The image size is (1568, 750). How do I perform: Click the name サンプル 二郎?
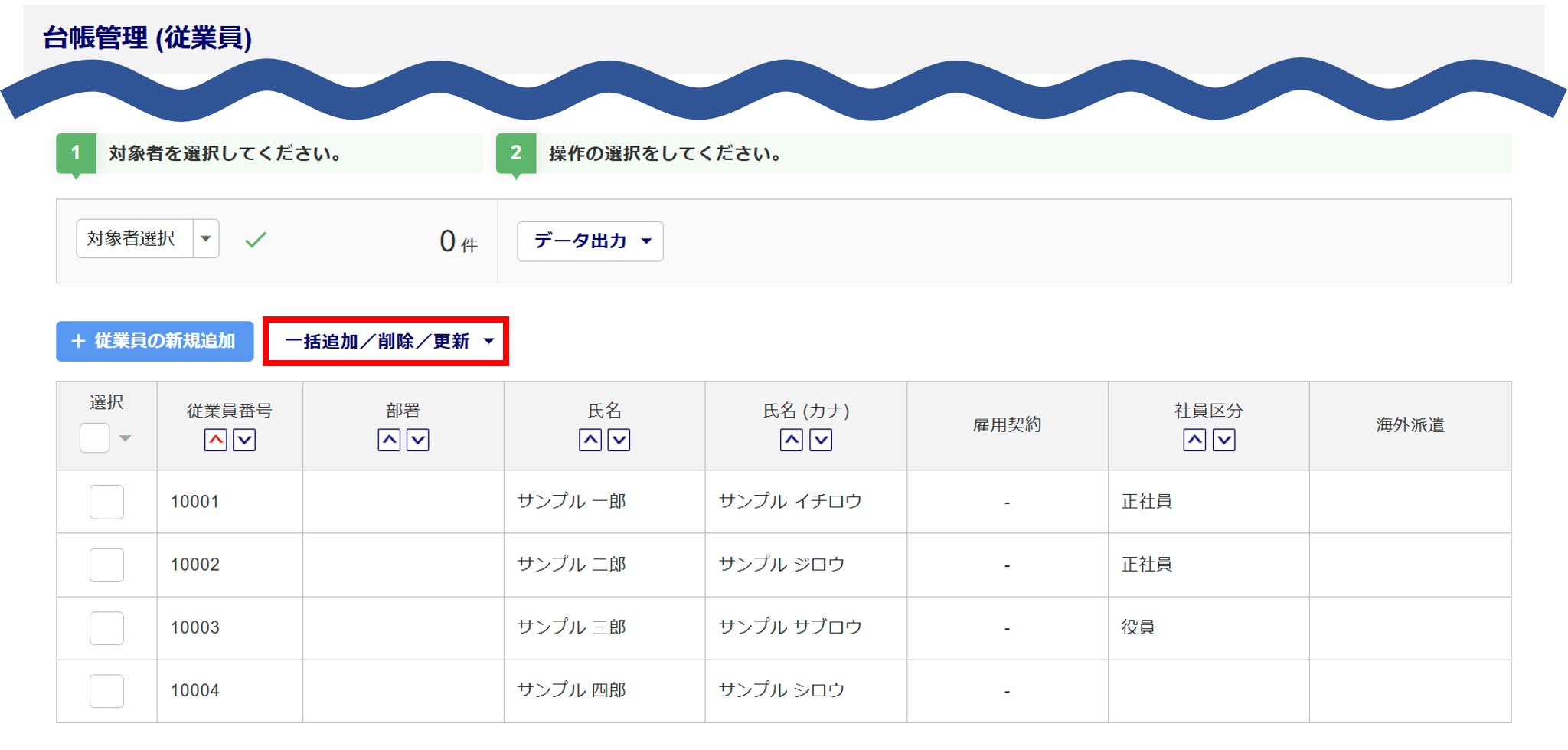click(571, 565)
